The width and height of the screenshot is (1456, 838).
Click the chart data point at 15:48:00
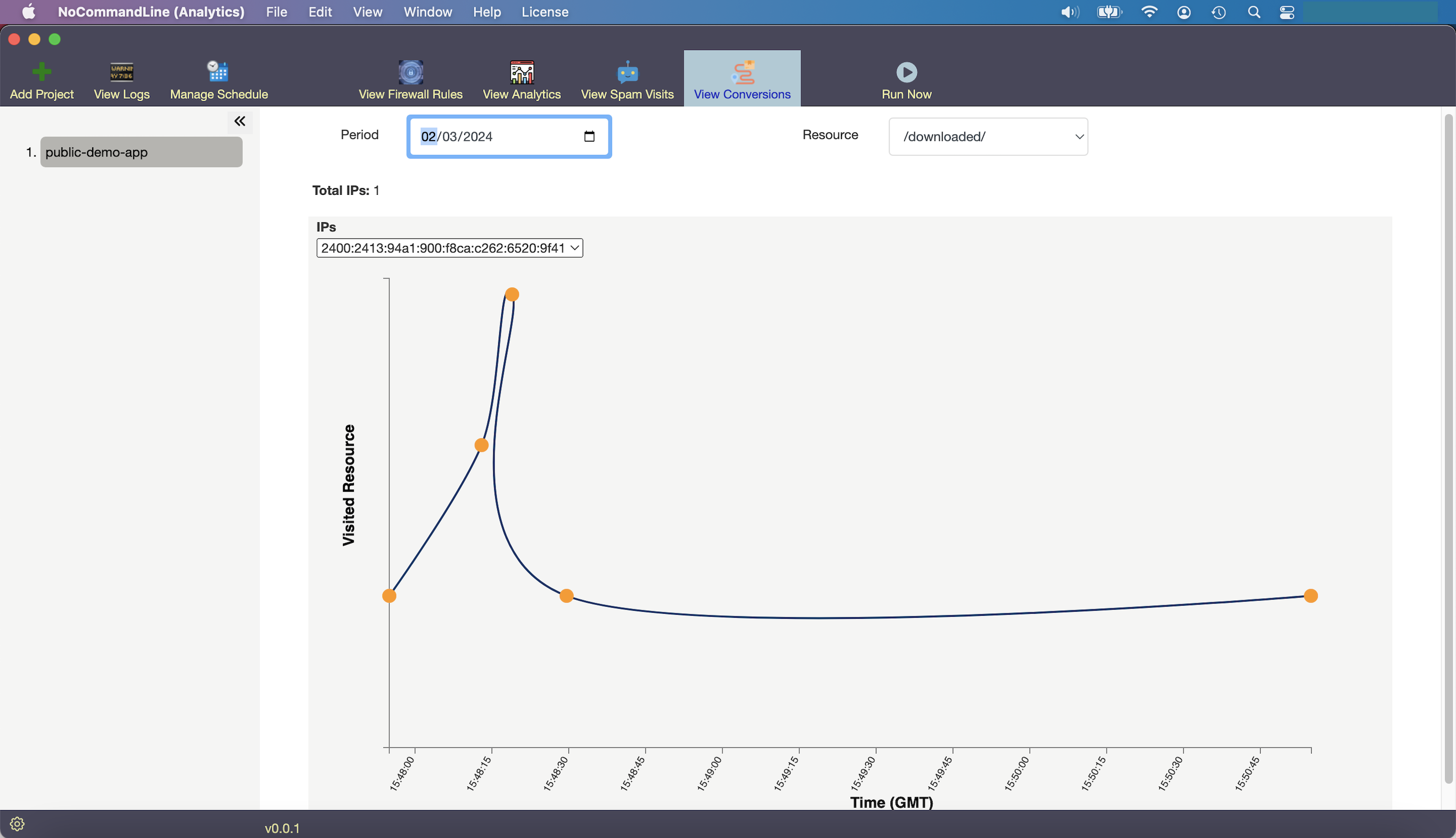click(389, 596)
